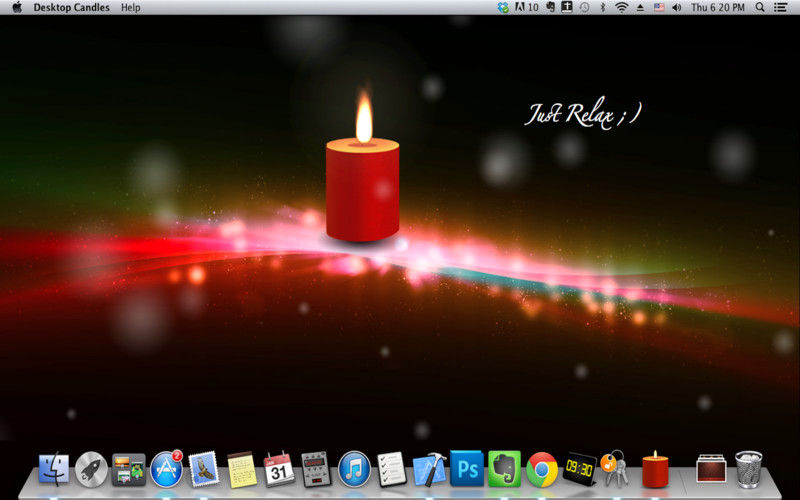Click the candle flame
The image size is (800, 500).
(364, 116)
